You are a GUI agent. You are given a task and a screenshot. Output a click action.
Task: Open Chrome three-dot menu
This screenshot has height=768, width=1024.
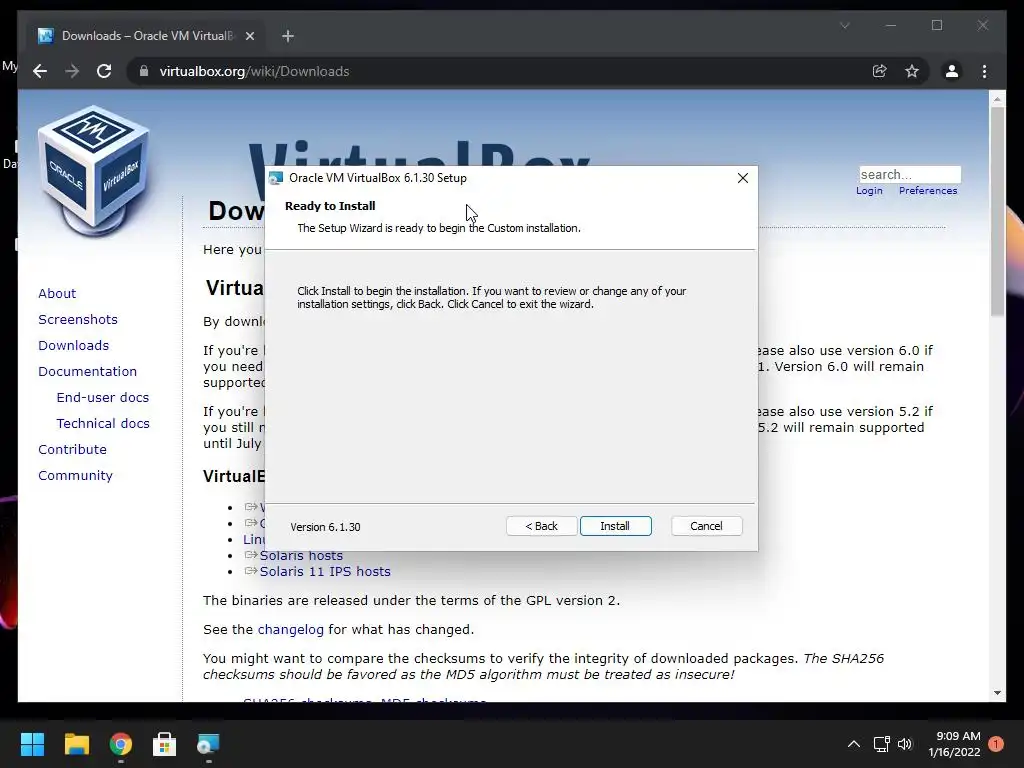[984, 71]
